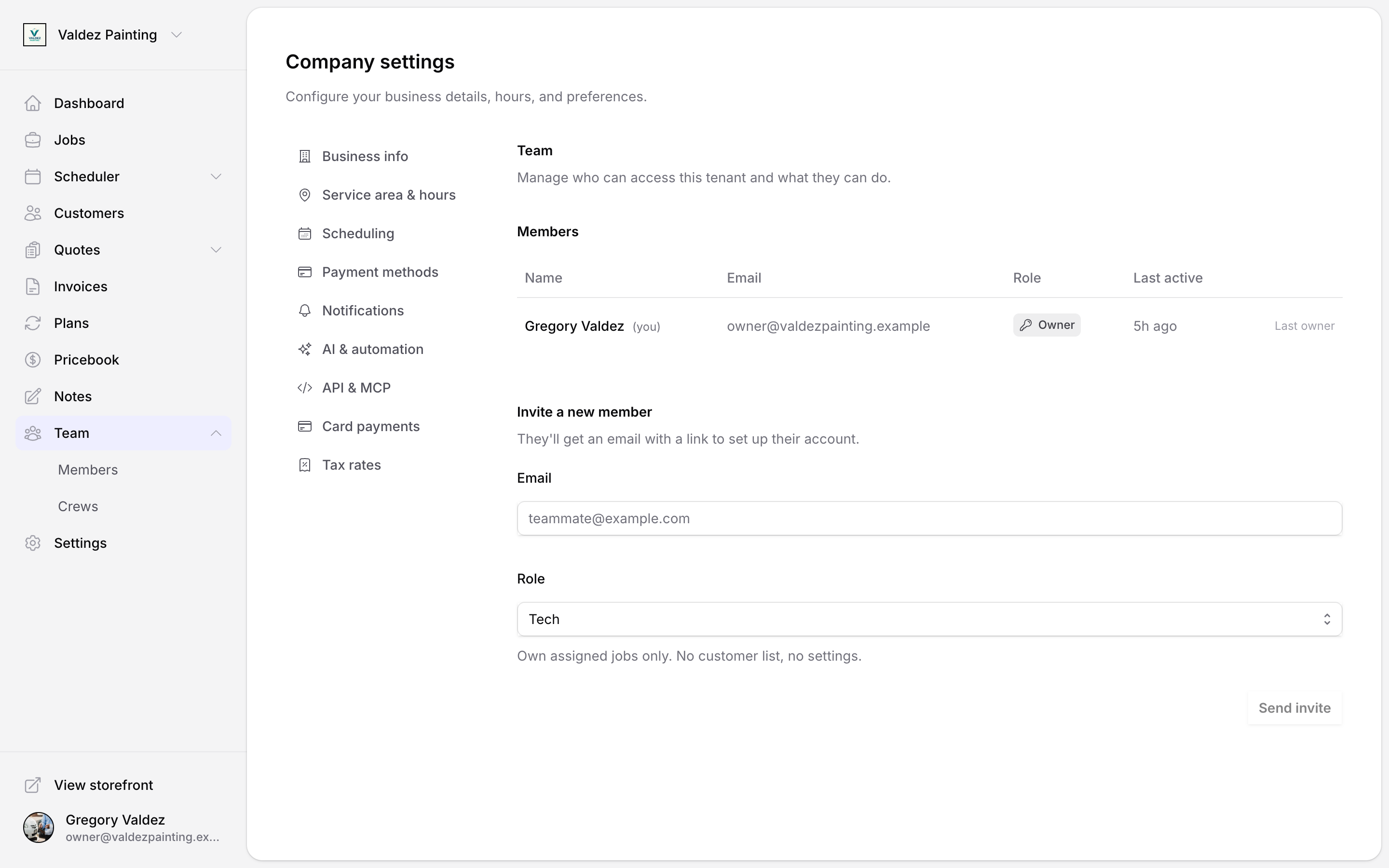Open the Settings sidebar item
Image resolution: width=1389 pixels, height=868 pixels.
click(x=123, y=543)
